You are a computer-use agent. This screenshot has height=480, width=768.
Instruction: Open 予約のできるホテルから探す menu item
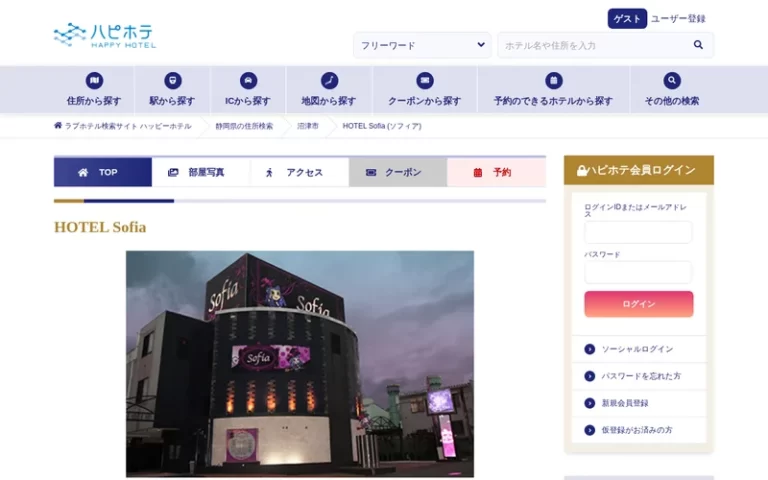tap(553, 90)
